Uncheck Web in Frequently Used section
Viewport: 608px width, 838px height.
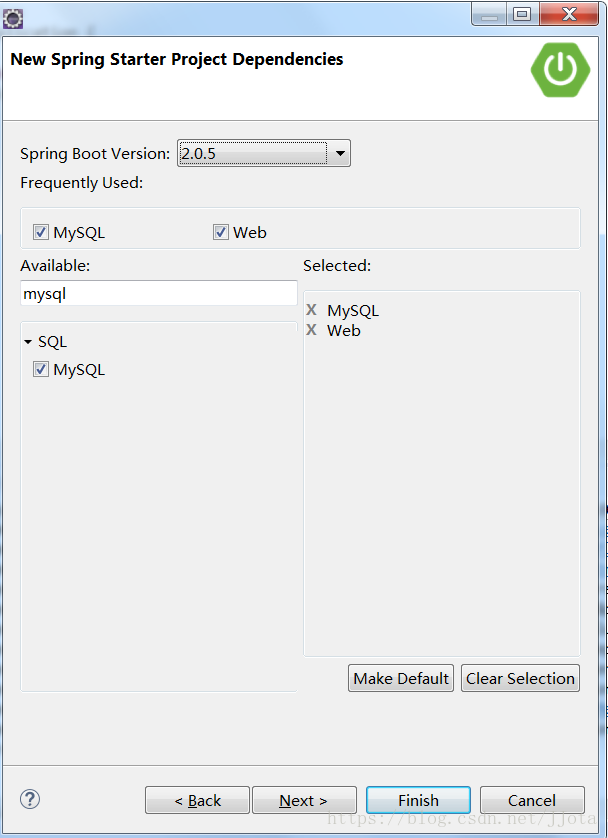pyautogui.click(x=221, y=232)
